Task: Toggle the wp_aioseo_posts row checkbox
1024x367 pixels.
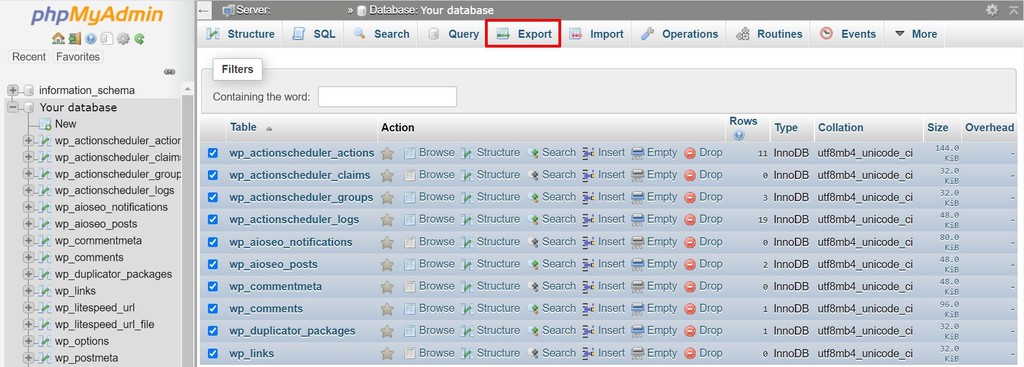Action: (x=212, y=264)
